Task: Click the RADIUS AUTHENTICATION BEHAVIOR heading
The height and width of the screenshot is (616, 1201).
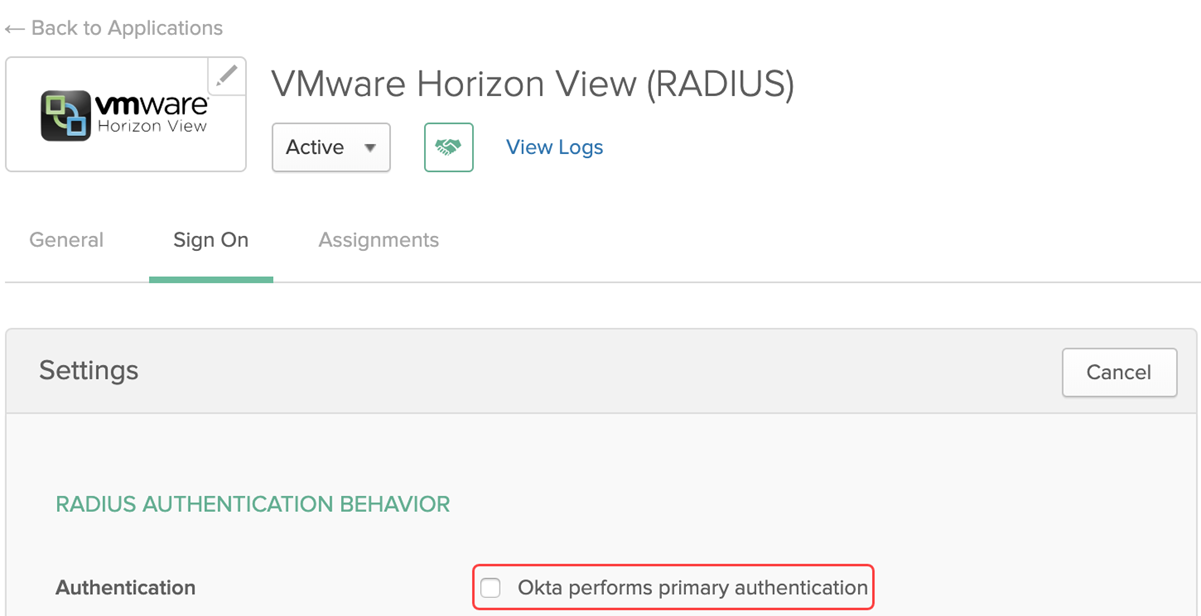Action: click(253, 504)
